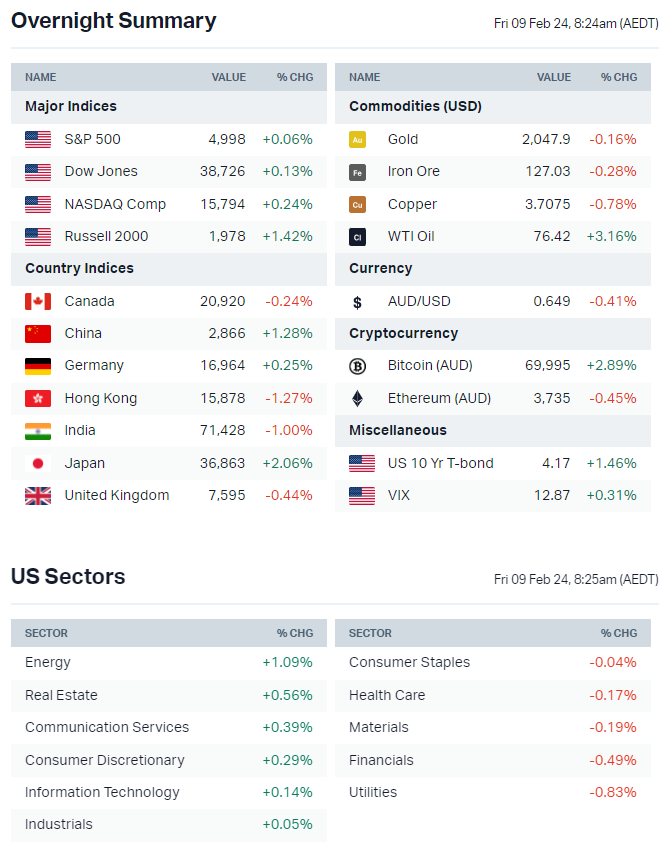Click the Bitcoin logo icon
This screenshot has height=843, width=670.
pyautogui.click(x=358, y=366)
